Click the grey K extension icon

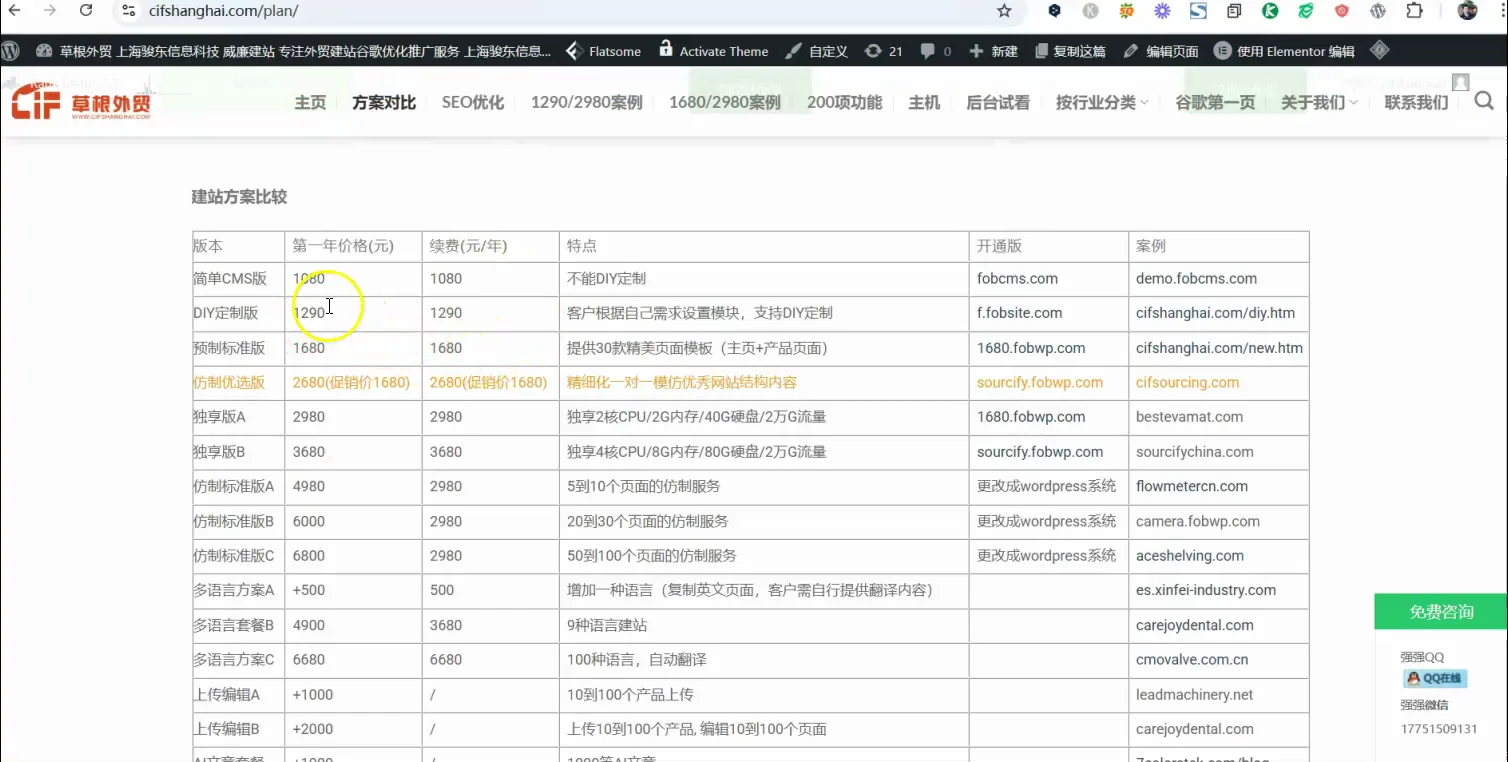[1090, 11]
